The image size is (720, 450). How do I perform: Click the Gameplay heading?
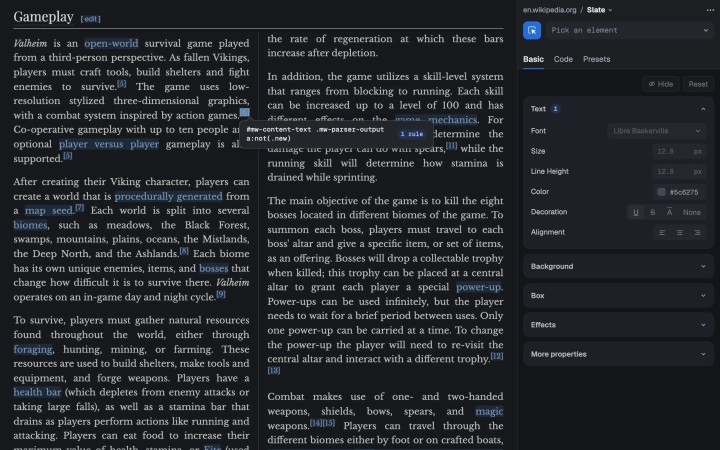[x=44, y=17]
